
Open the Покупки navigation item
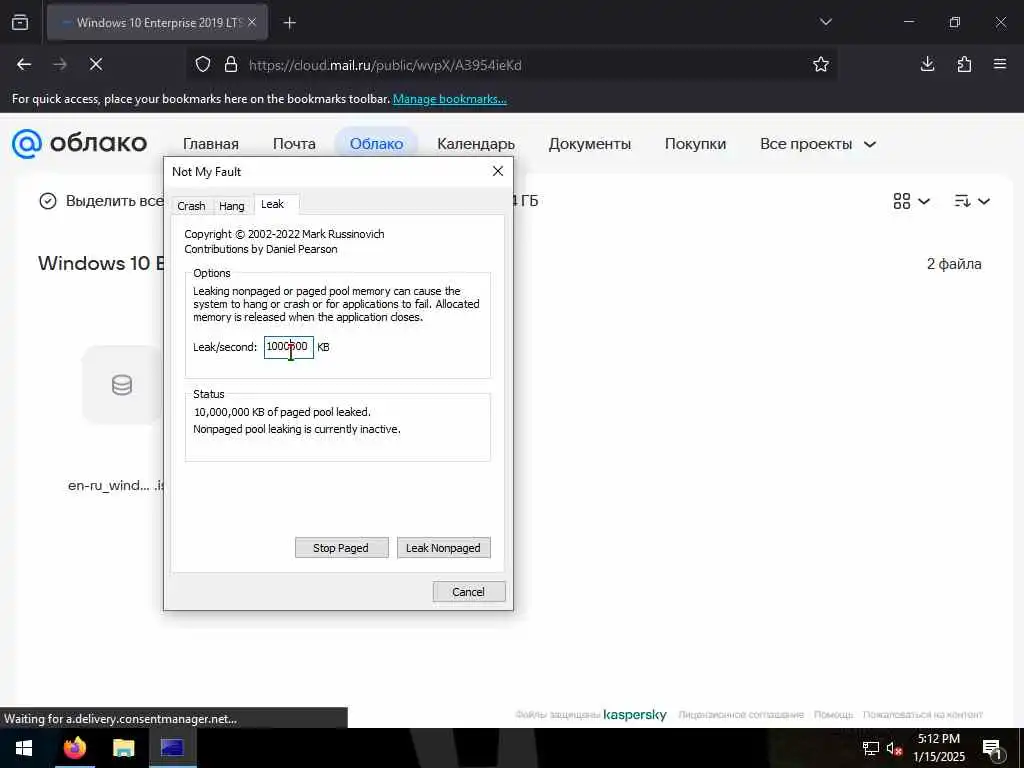click(x=696, y=144)
